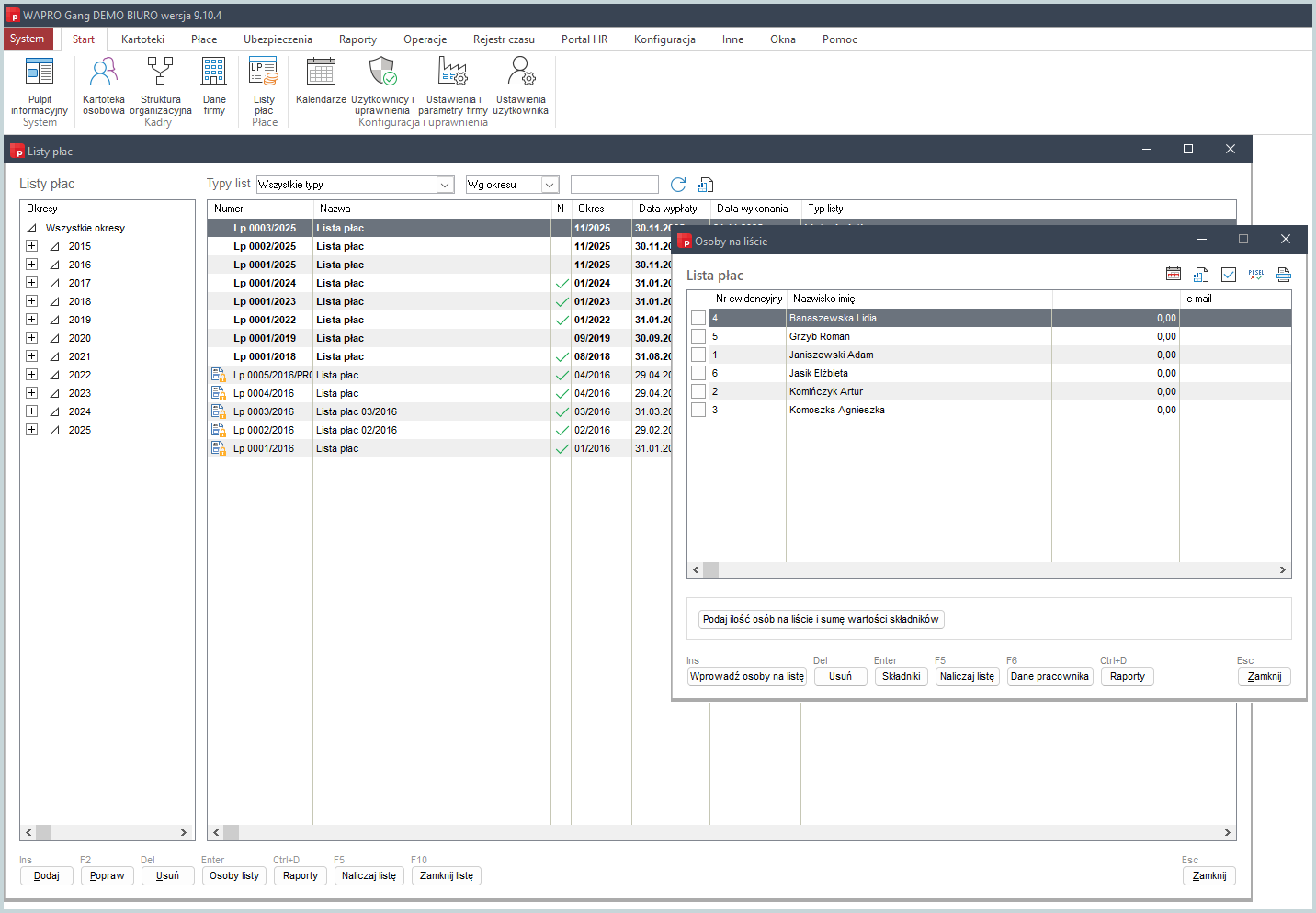Open the Typy list dropdown

[x=445, y=185]
